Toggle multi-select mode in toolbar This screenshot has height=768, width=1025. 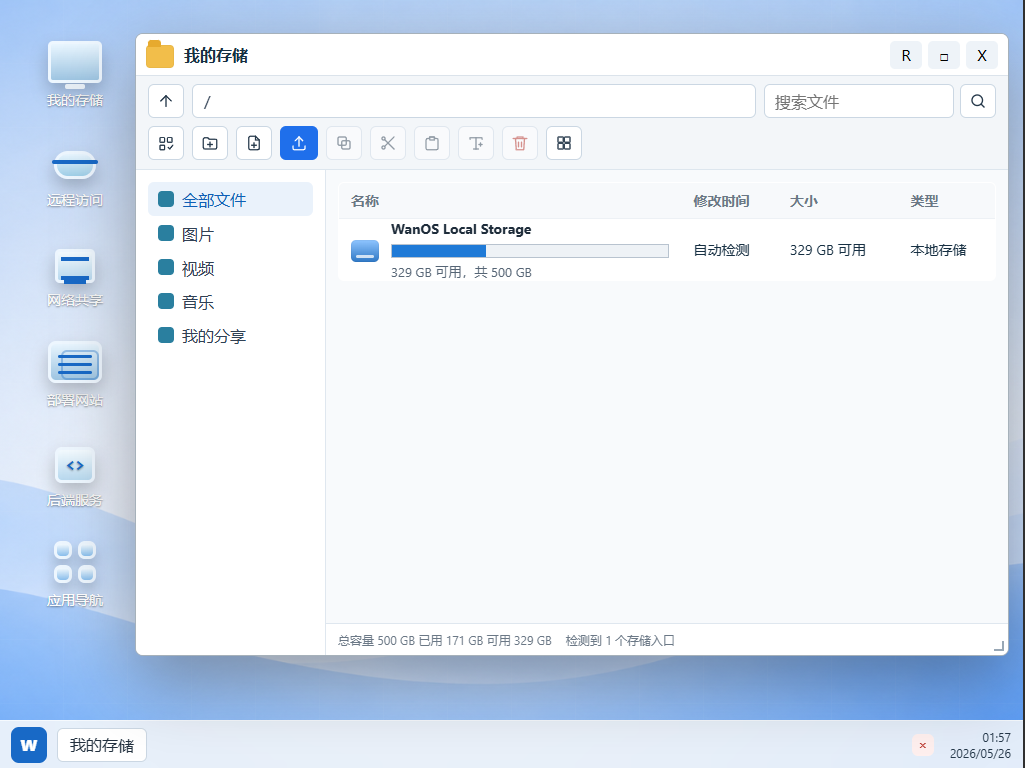coord(166,143)
